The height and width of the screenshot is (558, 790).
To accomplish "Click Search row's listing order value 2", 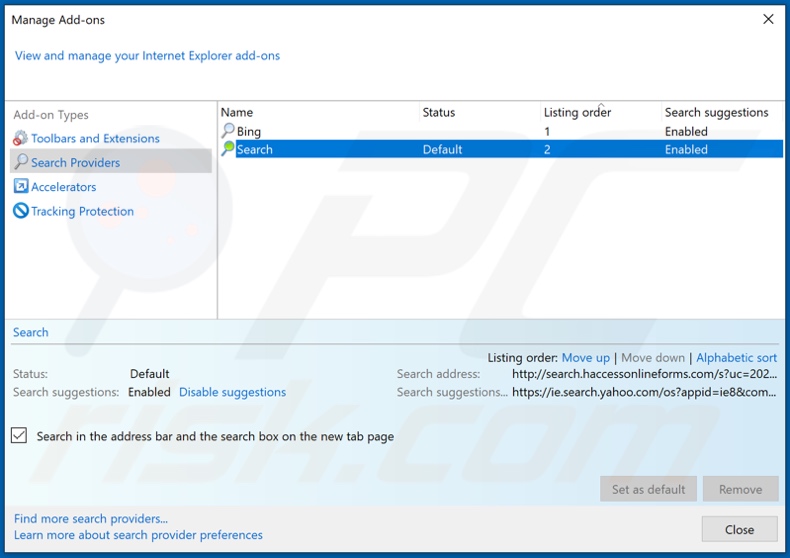I will click(x=547, y=150).
